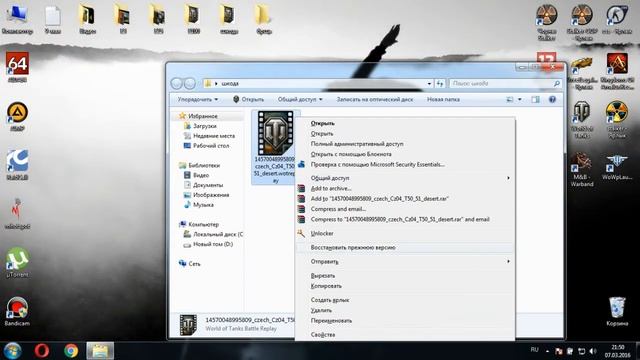The width and height of the screenshot is (640, 360).
Task: Show hidden tray icons arrow
Action: [x=547, y=351]
